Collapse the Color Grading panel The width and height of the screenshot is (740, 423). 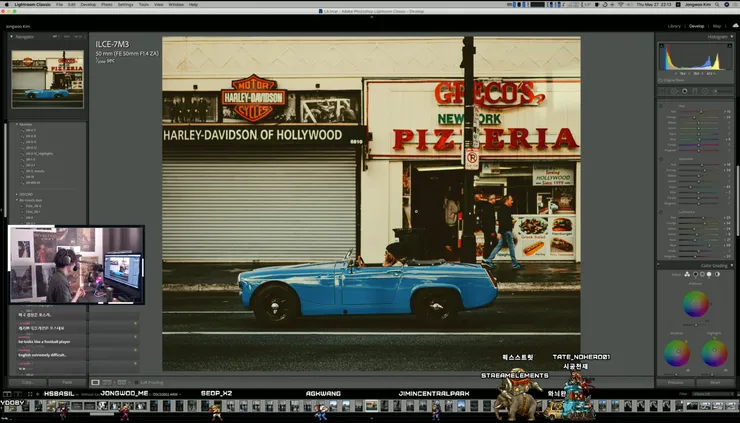(732, 266)
